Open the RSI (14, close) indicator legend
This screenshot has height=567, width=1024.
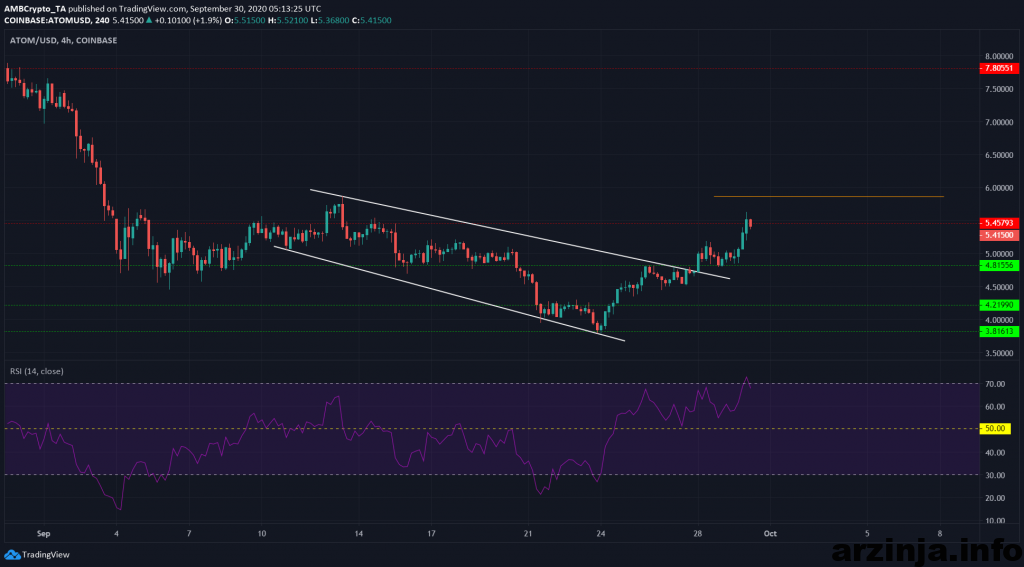pyautogui.click(x=35, y=371)
